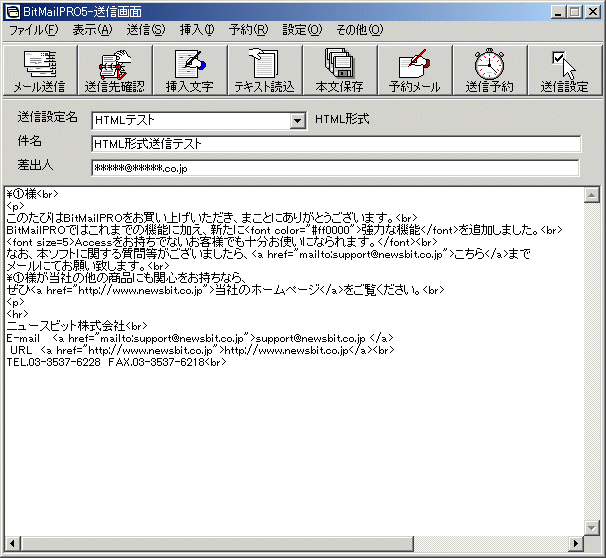Open the 挿入(I) menu
The image size is (606, 558).
[x=197, y=30]
